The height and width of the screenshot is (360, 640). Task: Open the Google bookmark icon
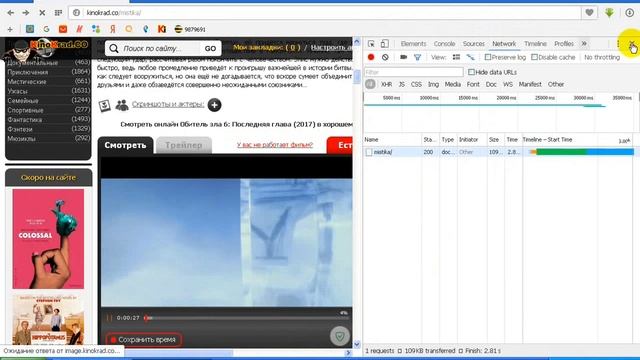pos(46,29)
